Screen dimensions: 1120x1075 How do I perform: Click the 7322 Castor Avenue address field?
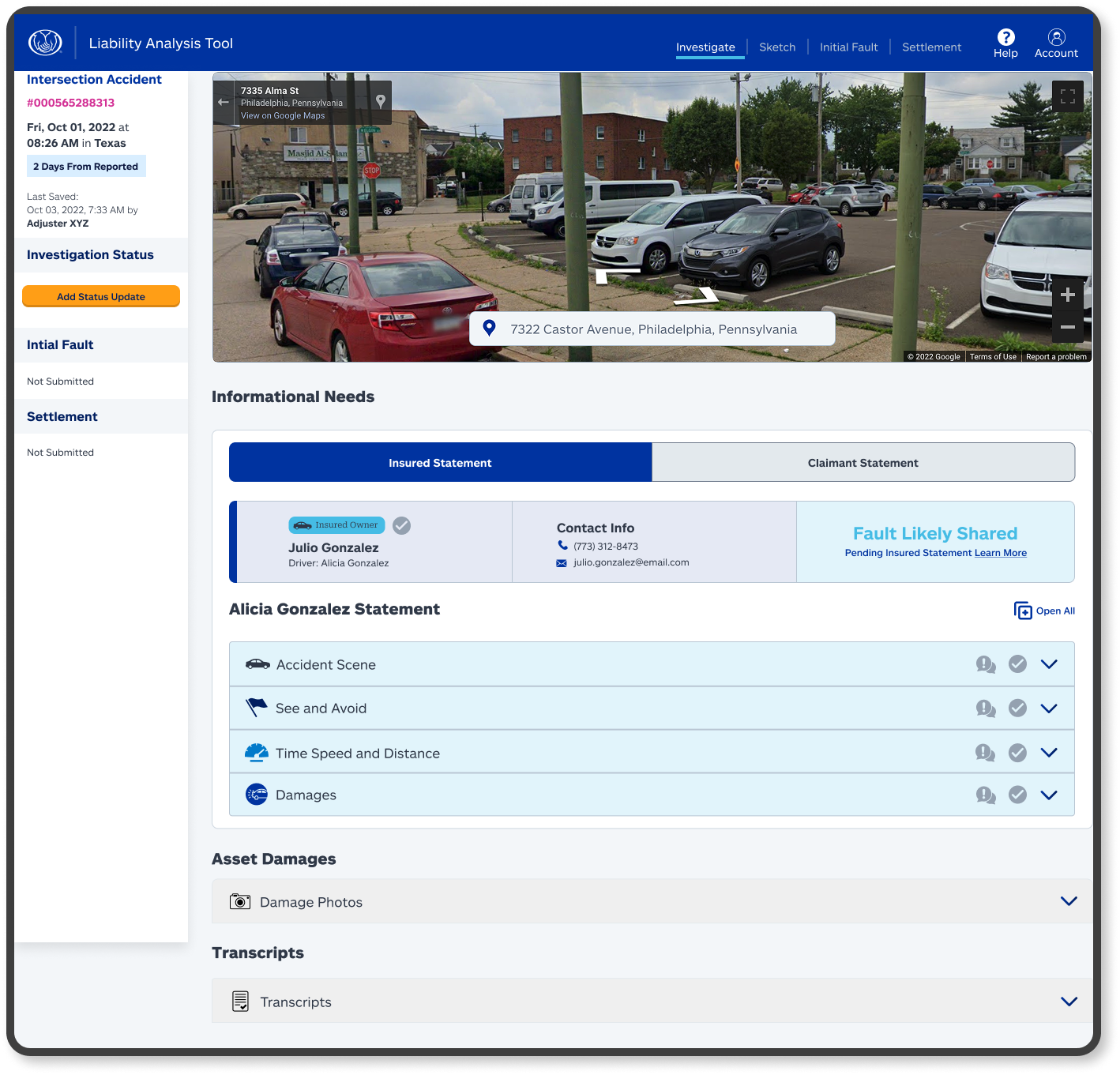coord(652,329)
